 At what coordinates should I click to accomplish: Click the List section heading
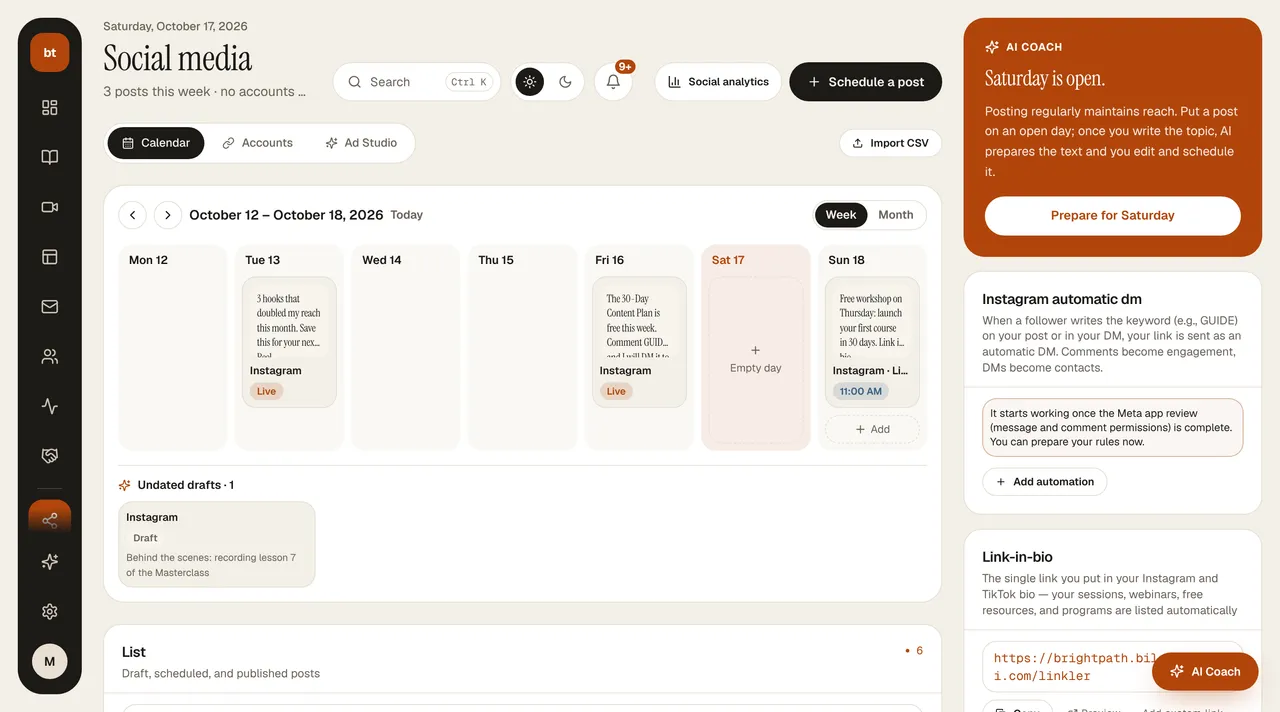[134, 652]
